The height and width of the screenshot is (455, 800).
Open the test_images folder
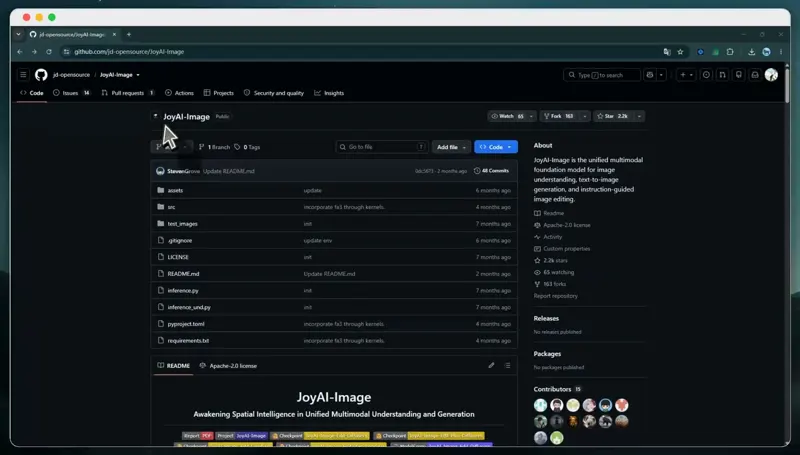pyautogui.click(x=182, y=224)
